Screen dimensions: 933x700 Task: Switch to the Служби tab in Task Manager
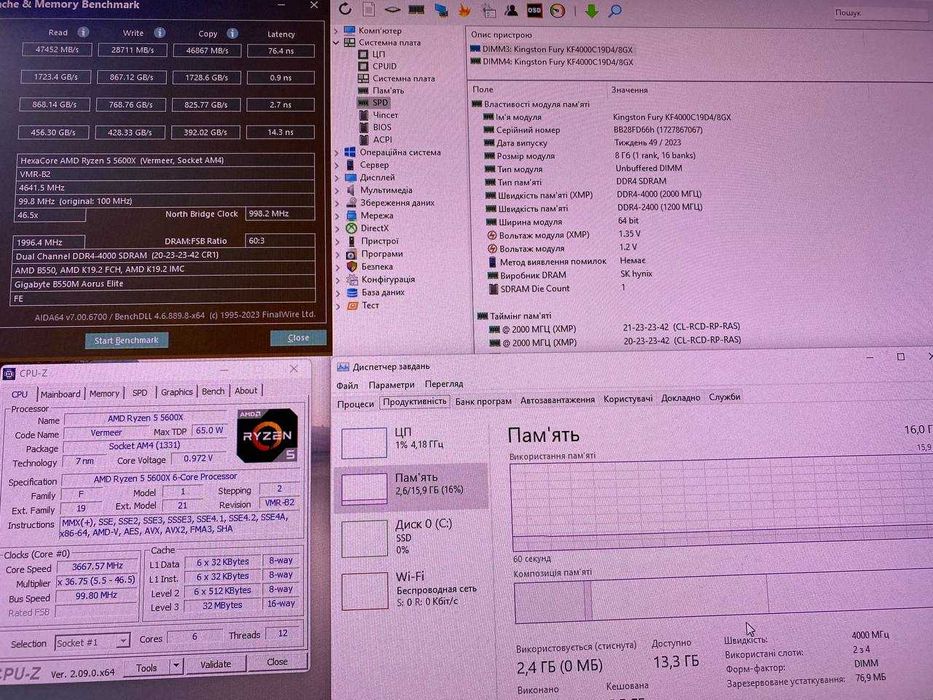click(x=724, y=397)
